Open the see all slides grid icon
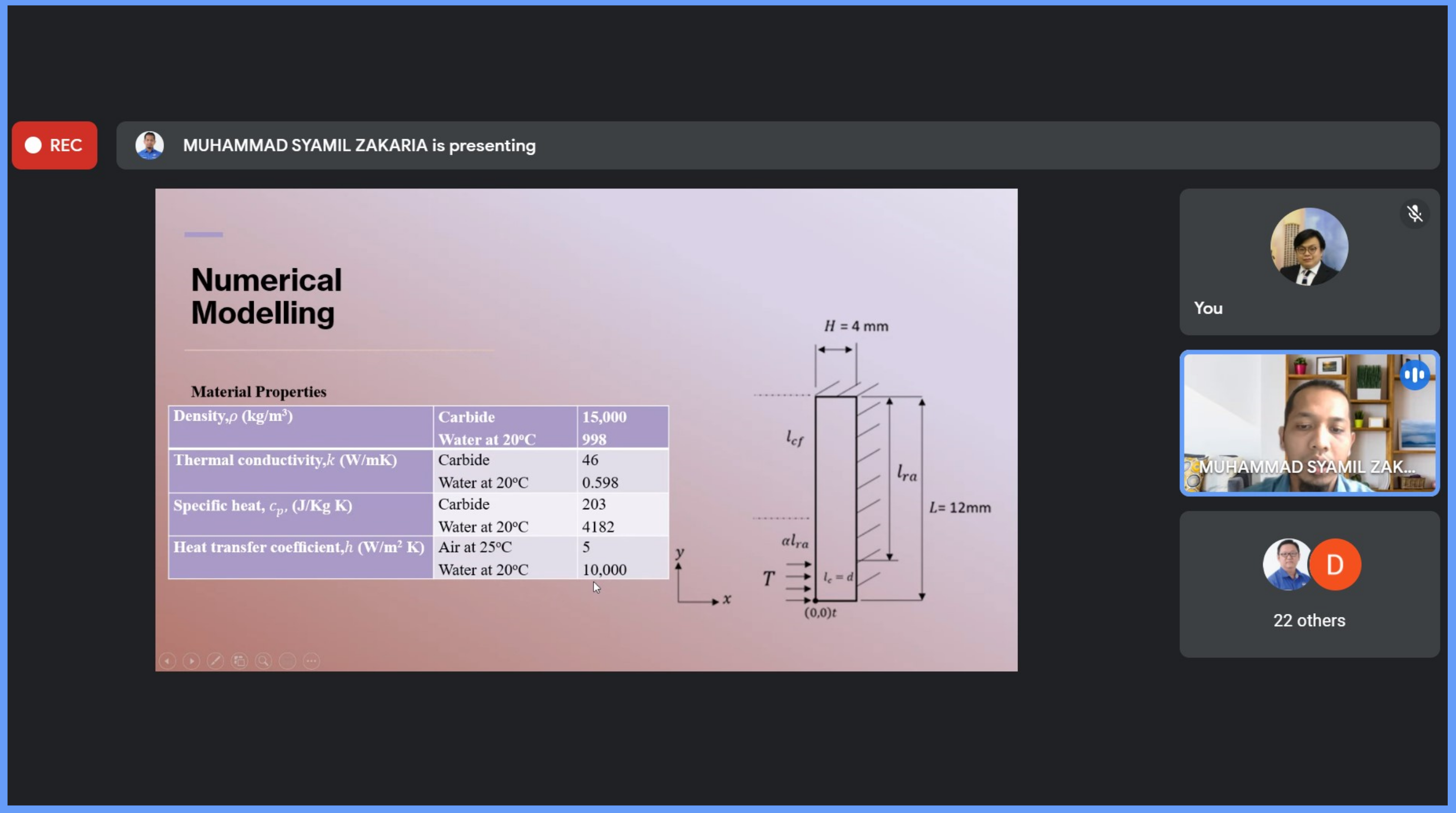The height and width of the screenshot is (813, 1456). 240,660
